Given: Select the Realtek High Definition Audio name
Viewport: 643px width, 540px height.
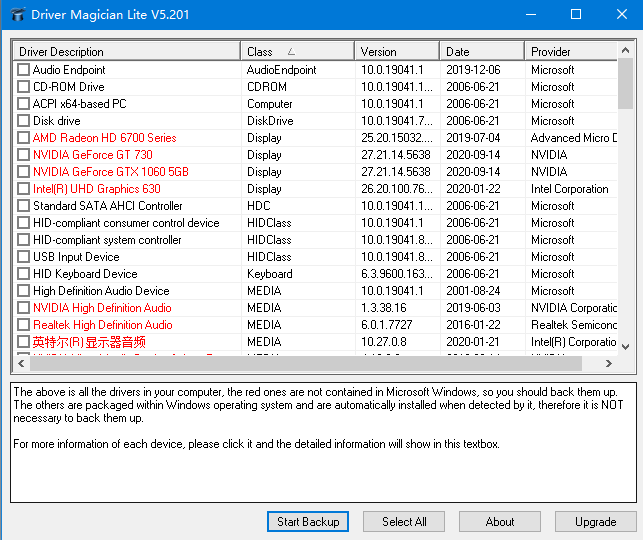Looking at the screenshot, I should coord(103,325).
